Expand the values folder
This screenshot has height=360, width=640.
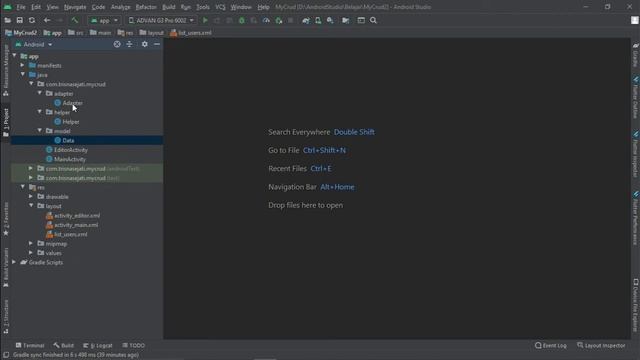pyautogui.click(x=31, y=253)
